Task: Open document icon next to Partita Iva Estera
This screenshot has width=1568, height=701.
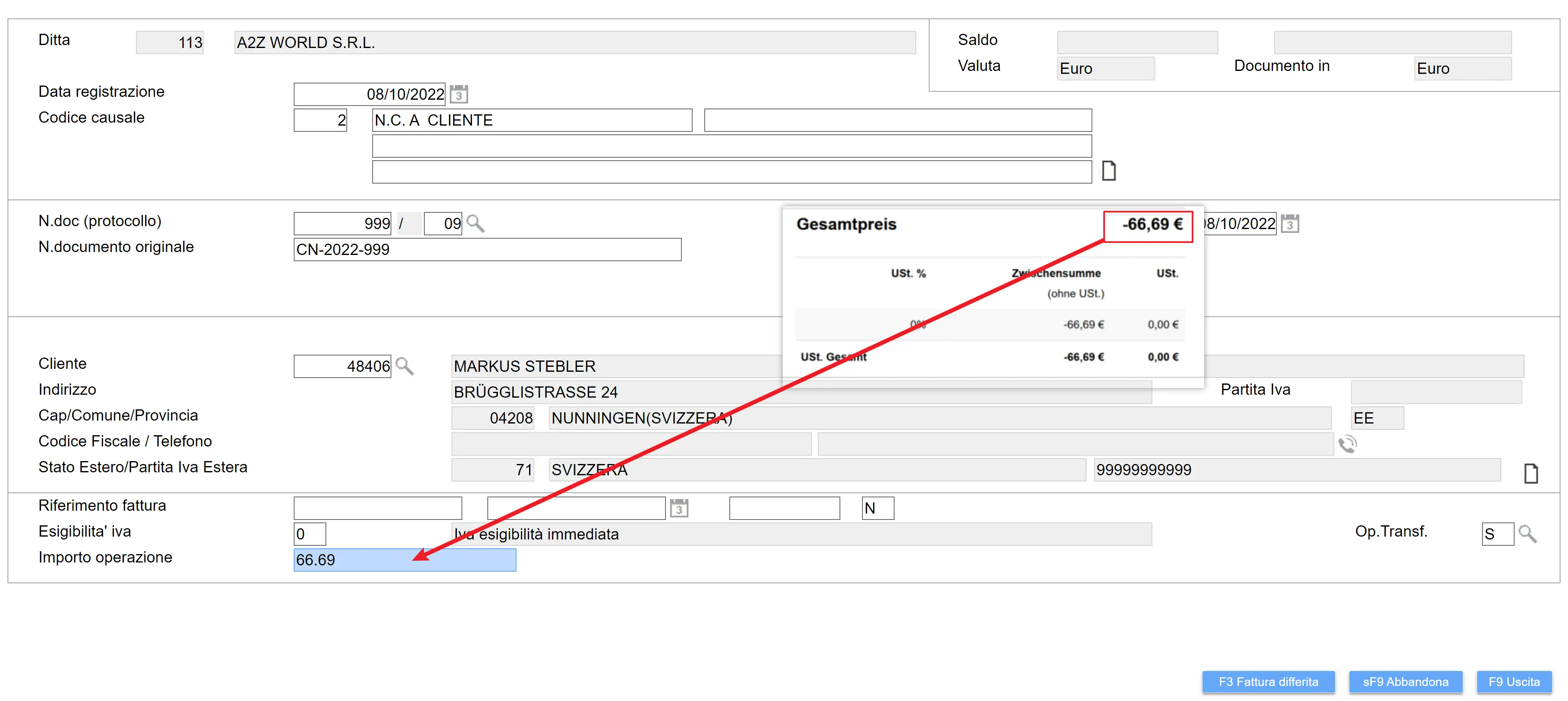Action: pos(1530,473)
